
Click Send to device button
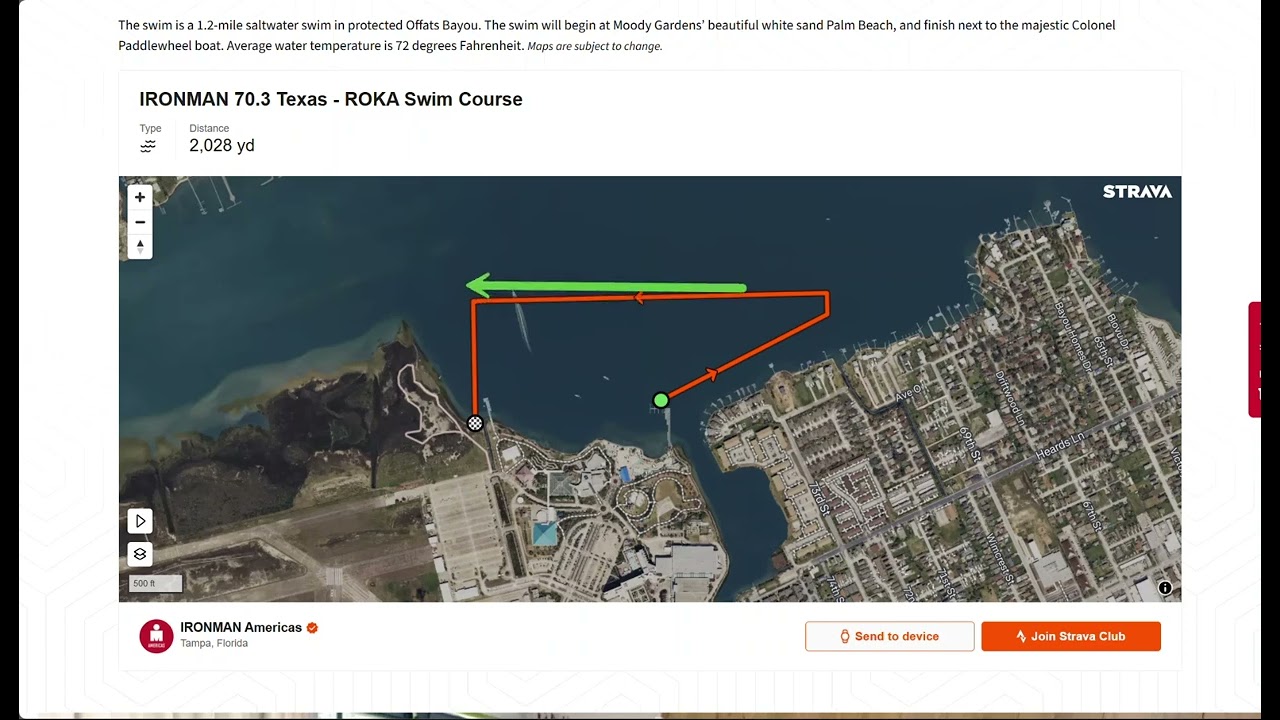click(x=889, y=636)
